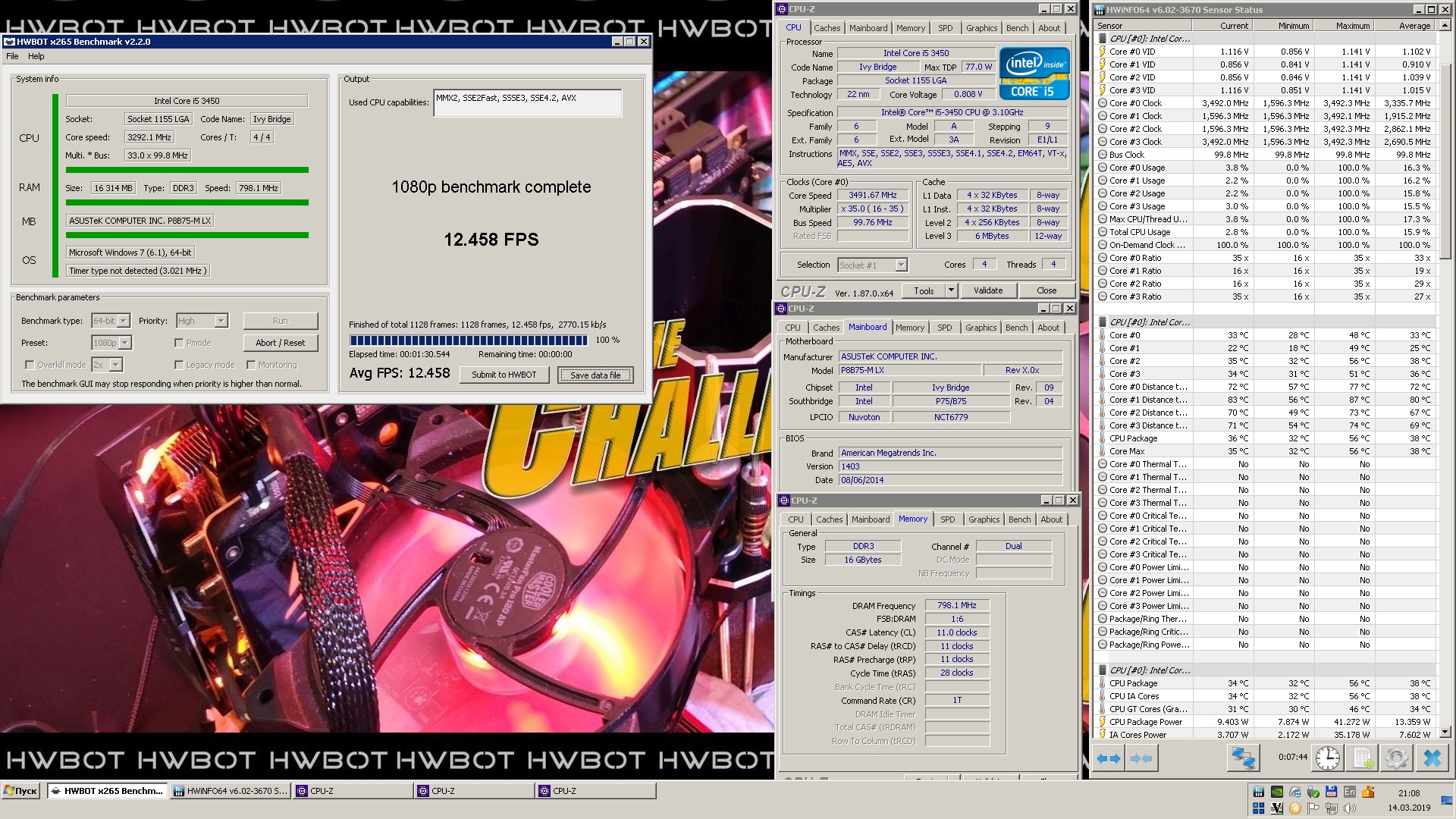Click HWiNFO expand columns blue arrows icon
This screenshot has width=1456, height=819.
[1109, 758]
